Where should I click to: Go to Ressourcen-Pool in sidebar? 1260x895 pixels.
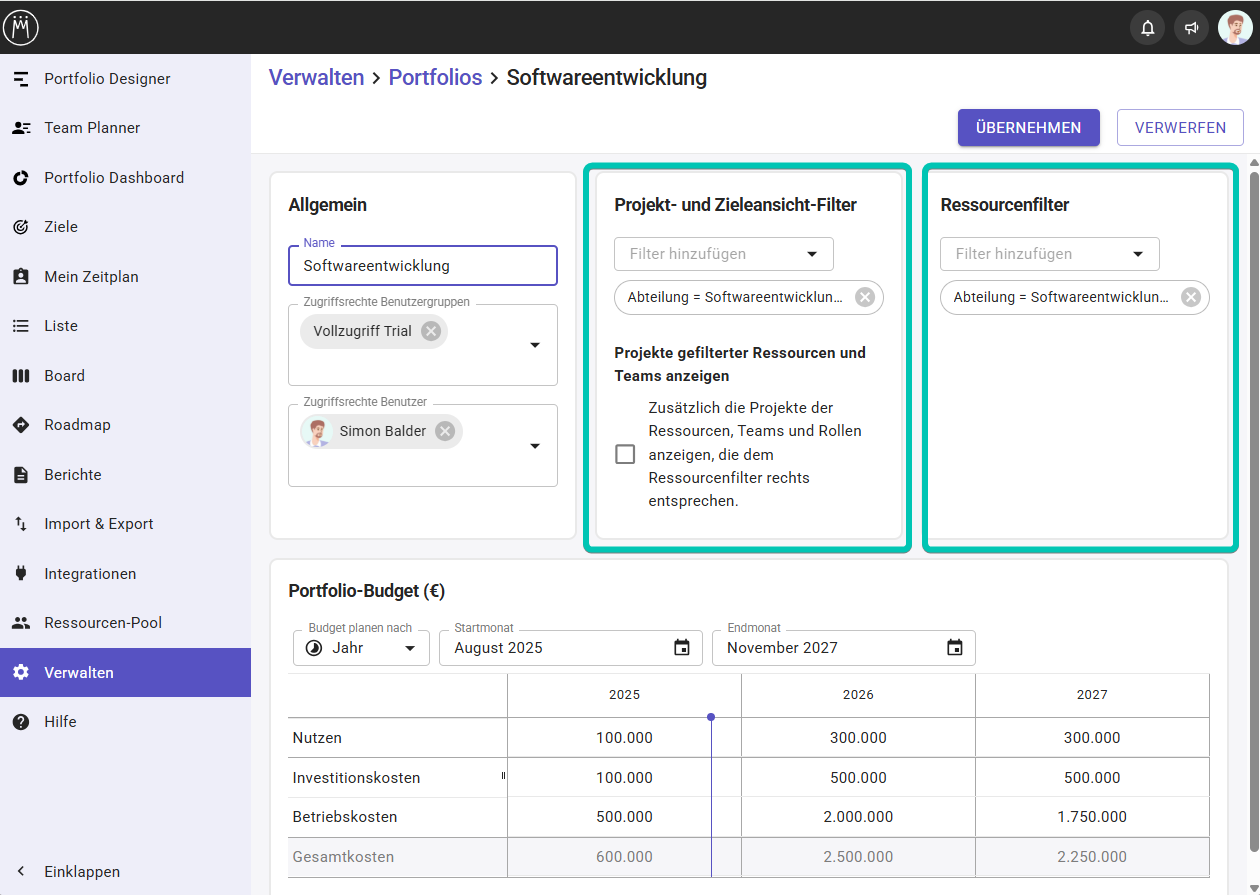pyautogui.click(x=103, y=623)
